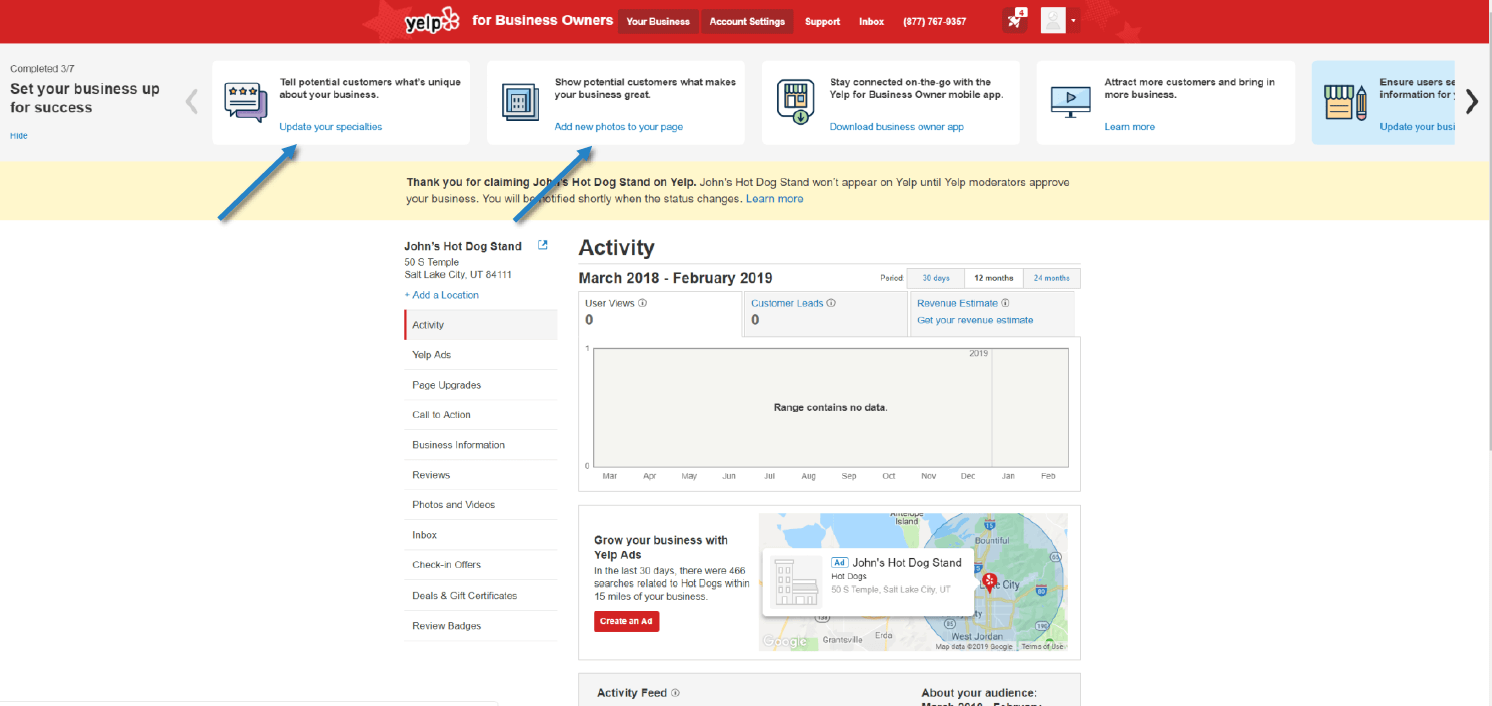Click the star-rating chat bubble specialties icon
The image size is (1492, 706).
click(246, 102)
